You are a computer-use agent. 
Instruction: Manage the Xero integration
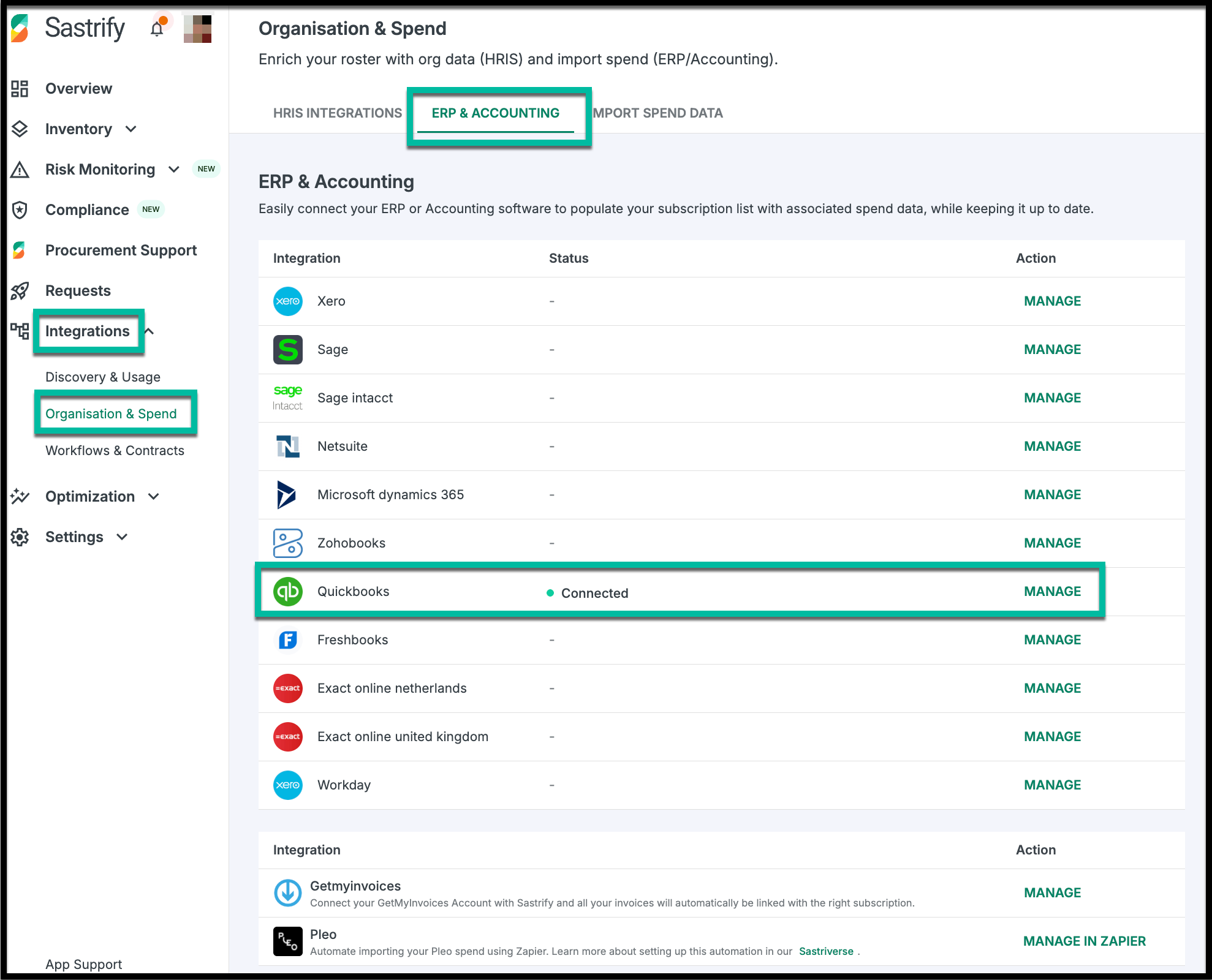pos(1053,301)
